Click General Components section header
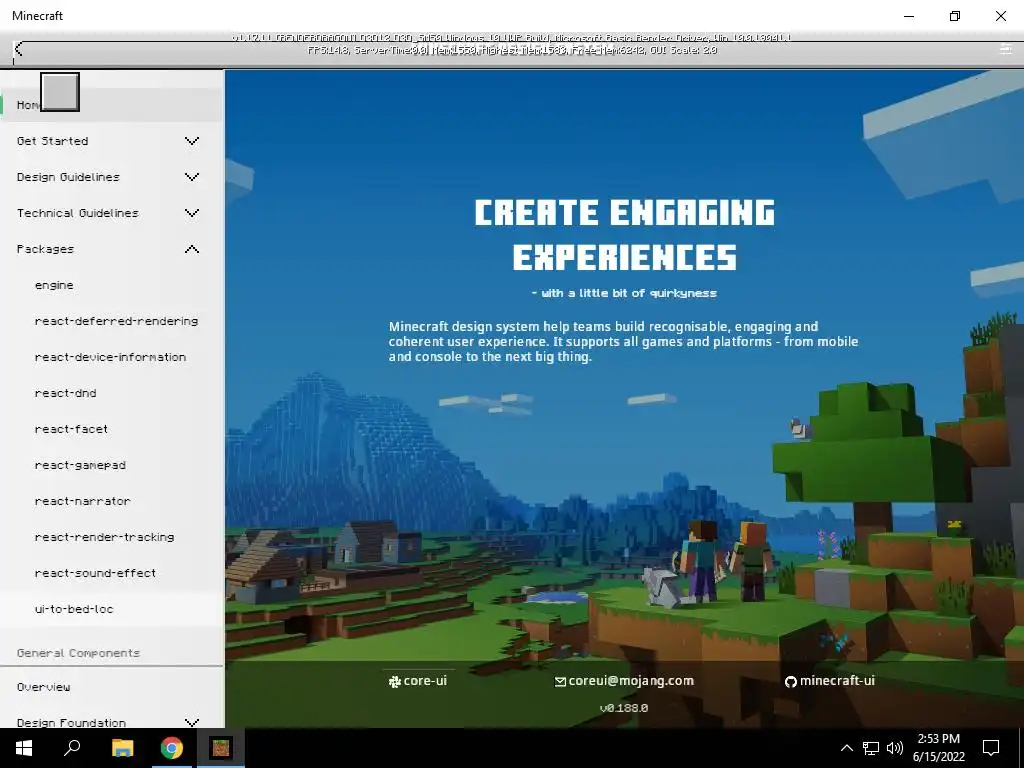This screenshot has width=1024, height=768. (78, 653)
